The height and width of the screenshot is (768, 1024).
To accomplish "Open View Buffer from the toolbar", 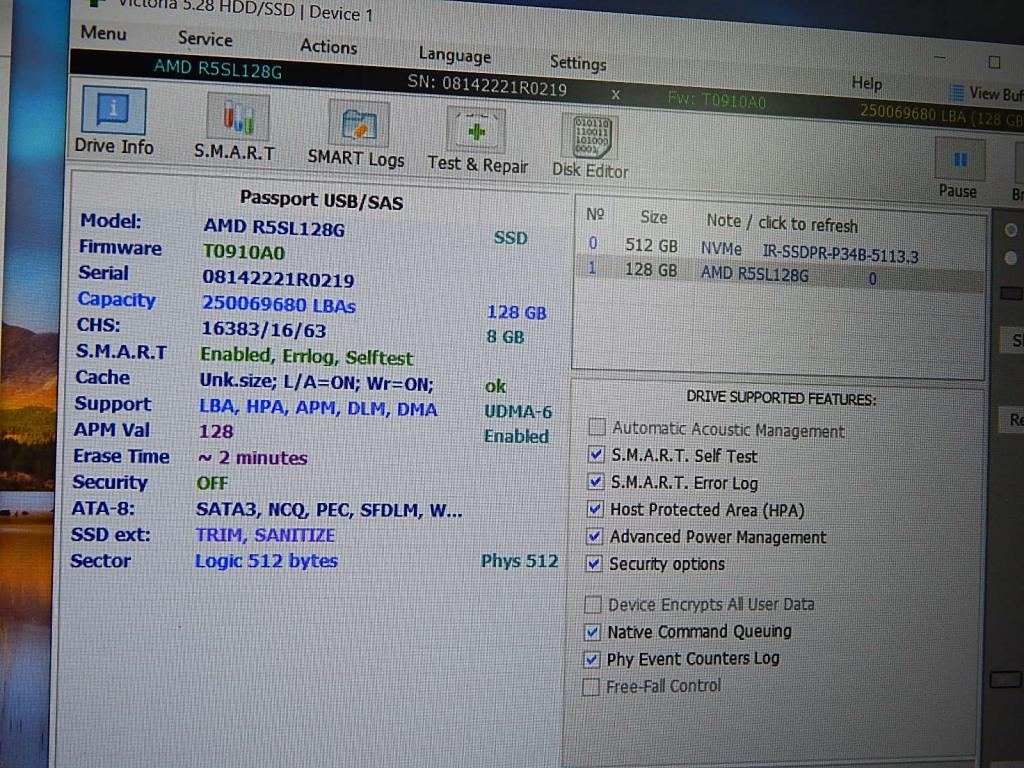I will click(985, 93).
